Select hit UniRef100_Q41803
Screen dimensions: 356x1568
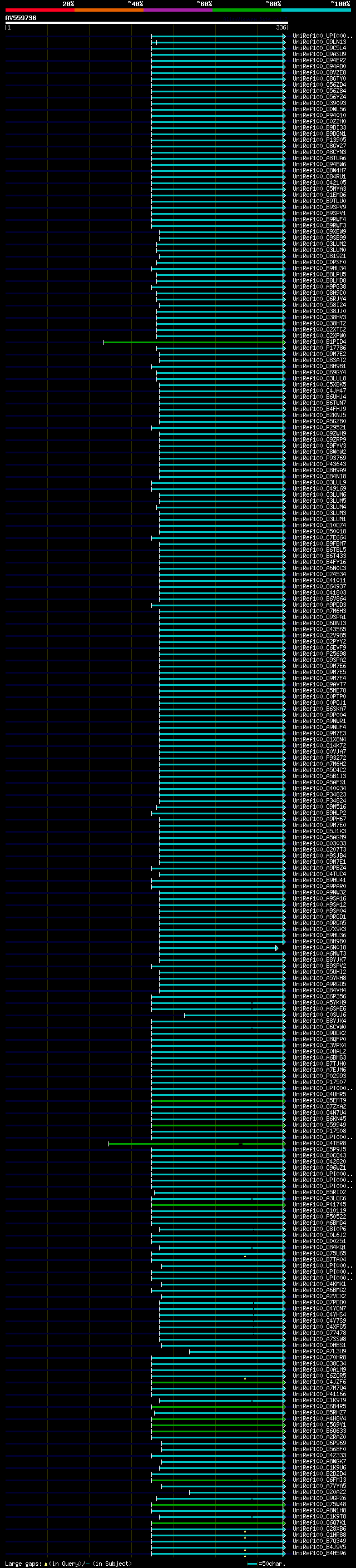[x=319, y=592]
